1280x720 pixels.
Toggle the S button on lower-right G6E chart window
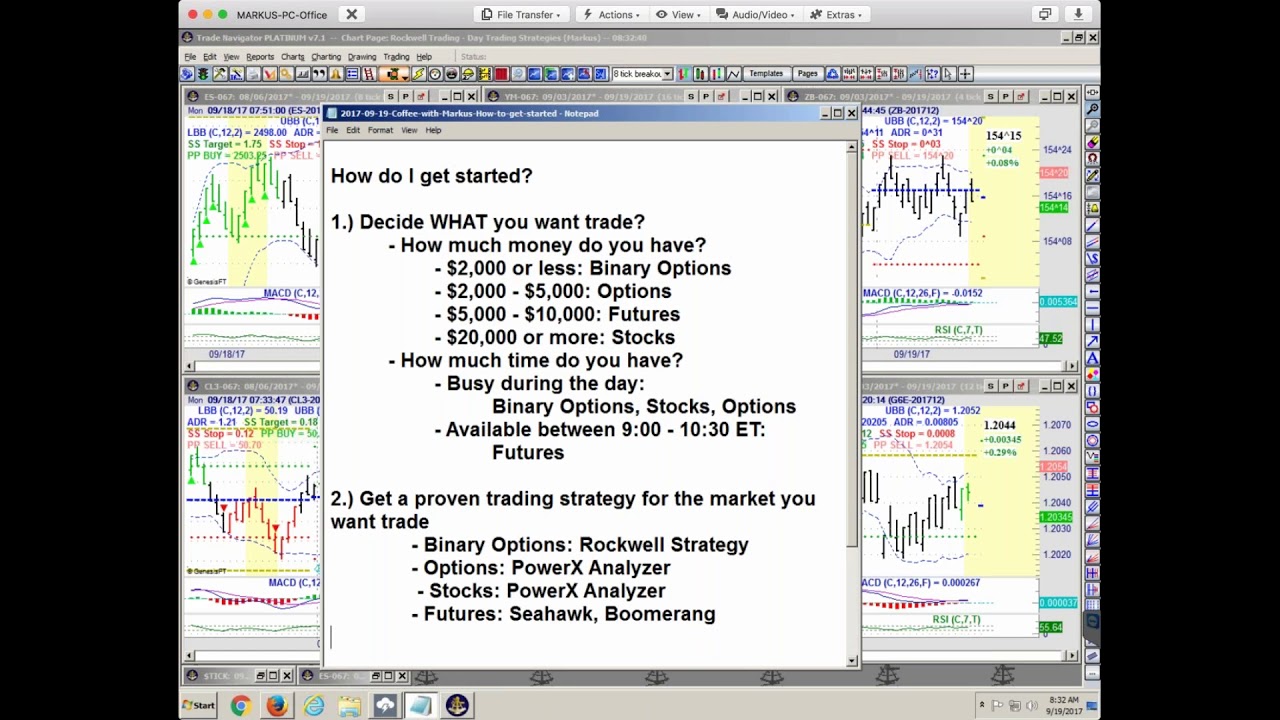pos(990,386)
